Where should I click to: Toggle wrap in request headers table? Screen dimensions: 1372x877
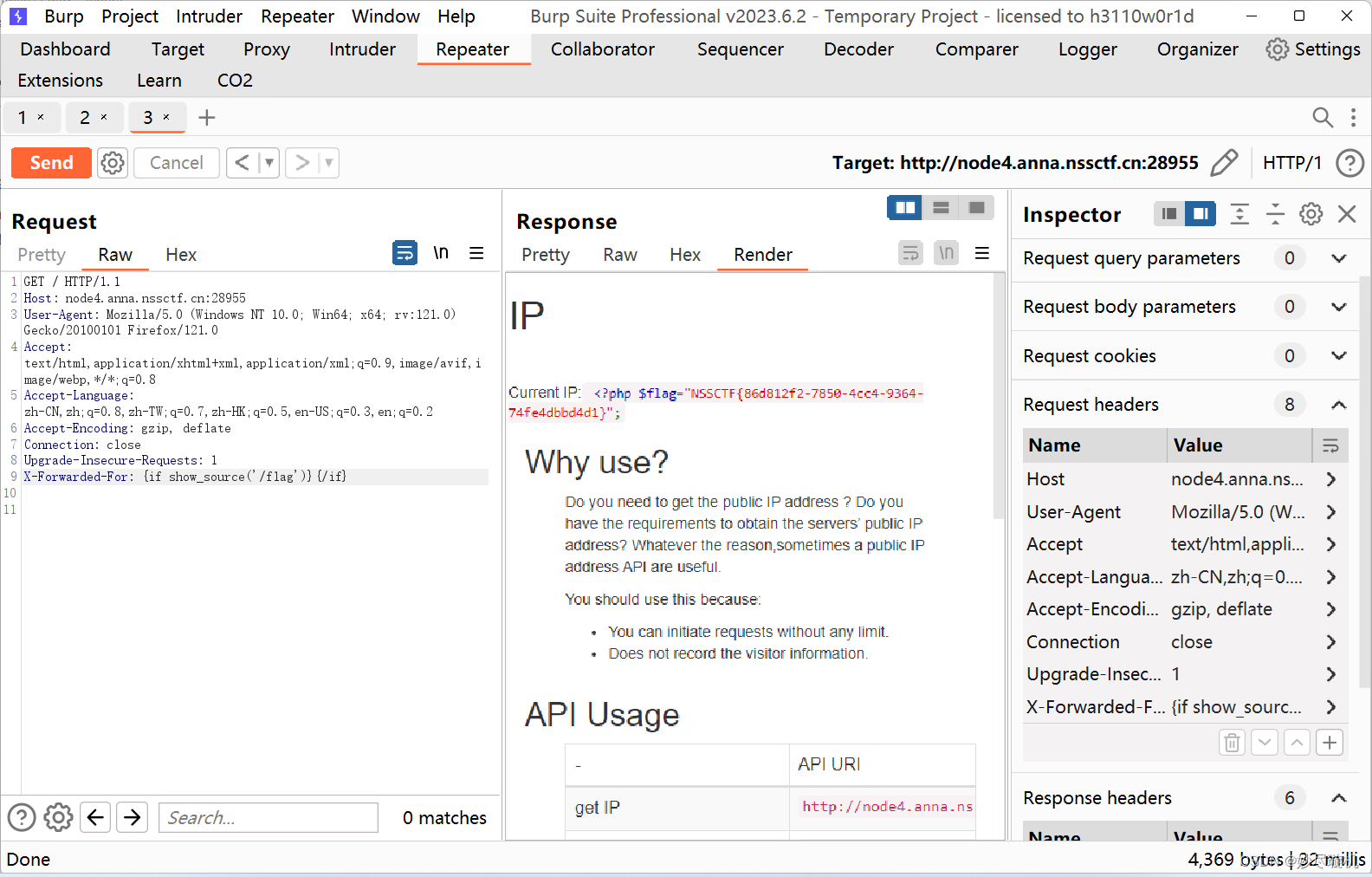pyautogui.click(x=1330, y=445)
